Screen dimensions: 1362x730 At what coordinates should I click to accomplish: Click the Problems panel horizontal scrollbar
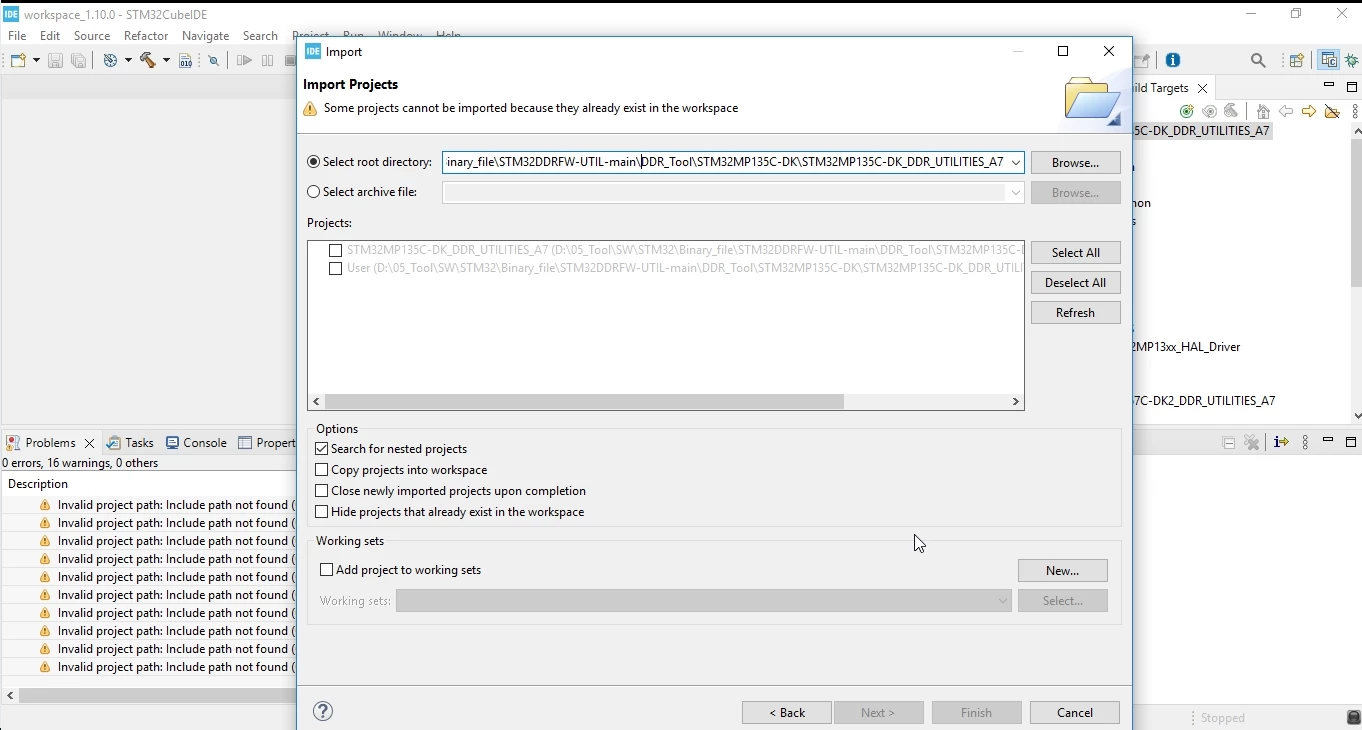157,695
